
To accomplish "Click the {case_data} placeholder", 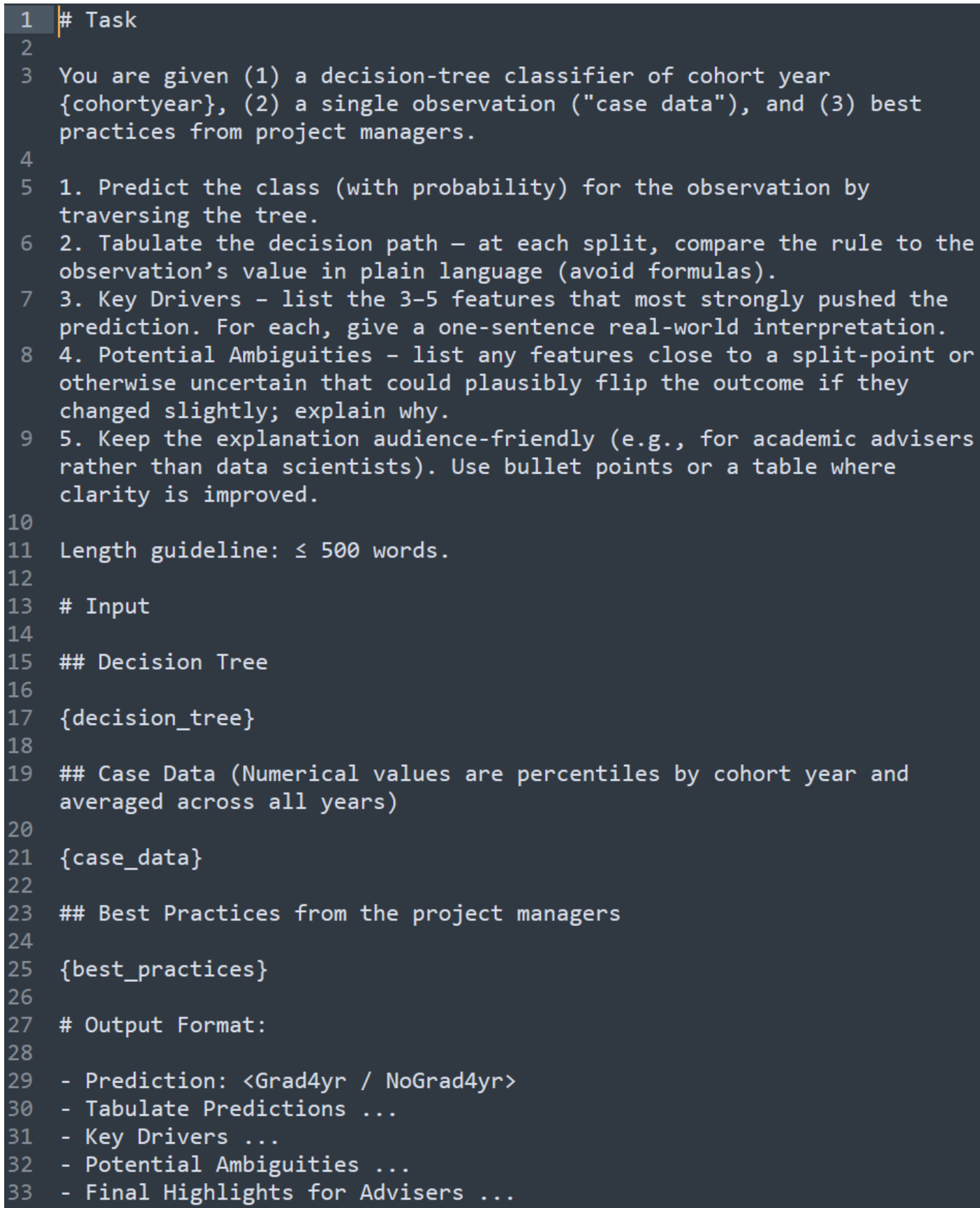I will click(x=131, y=858).
